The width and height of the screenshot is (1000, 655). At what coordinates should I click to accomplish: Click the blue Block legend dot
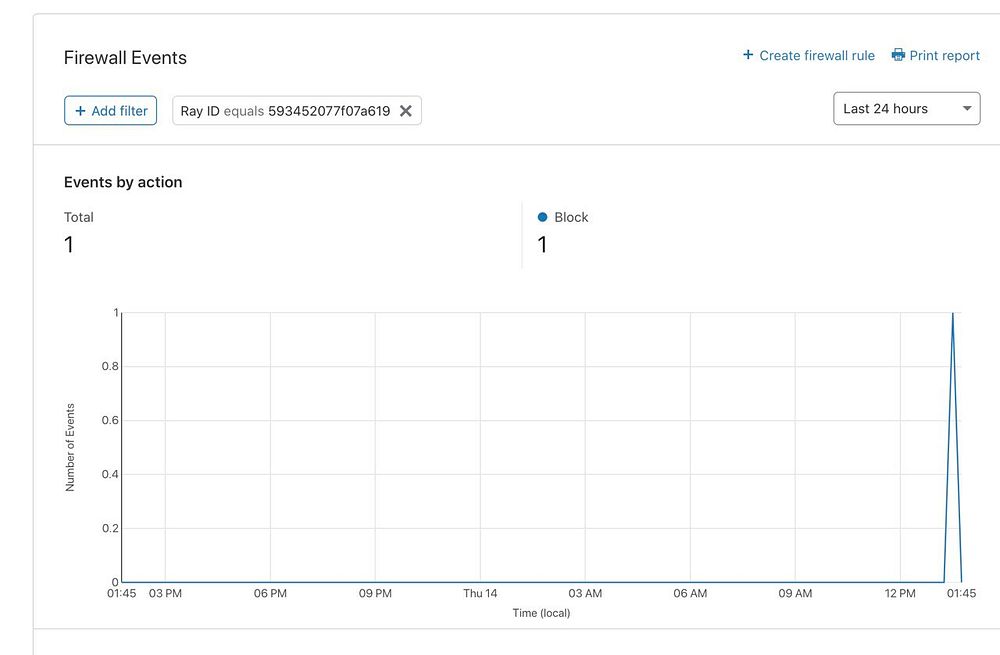543,217
